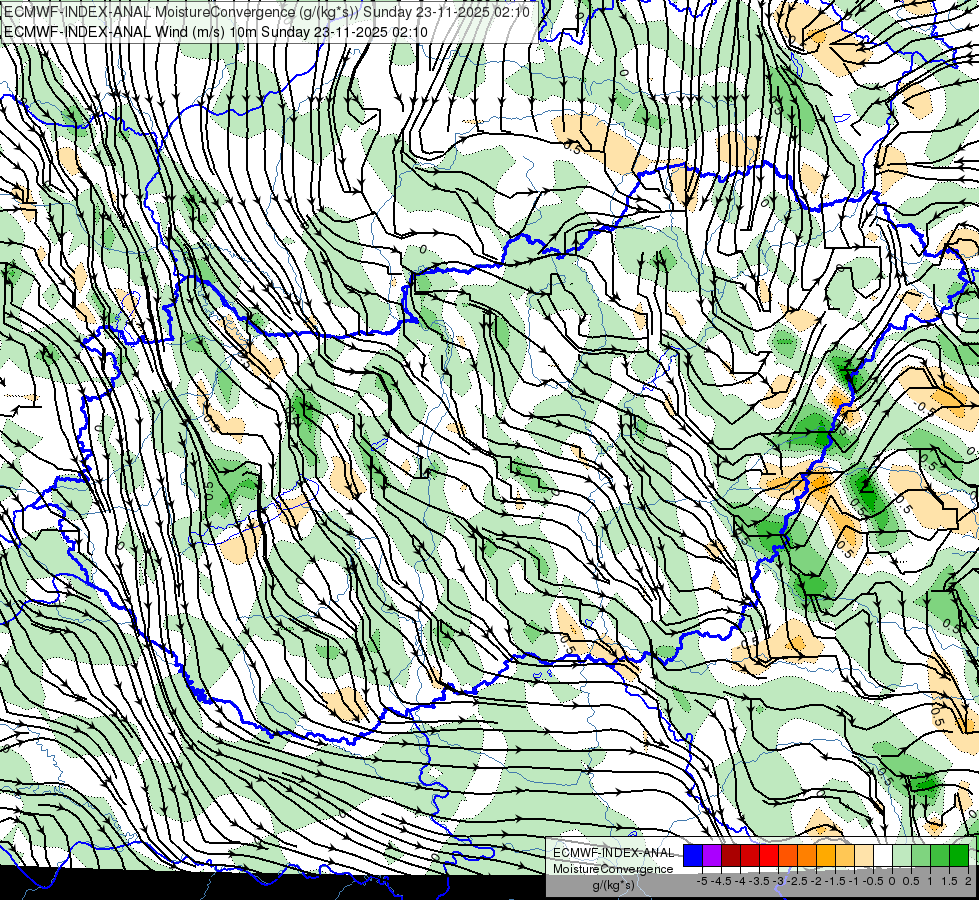Image resolution: width=979 pixels, height=900 pixels.
Task: Click the -0.5 tick label on the legend scale
Action: [x=873, y=881]
